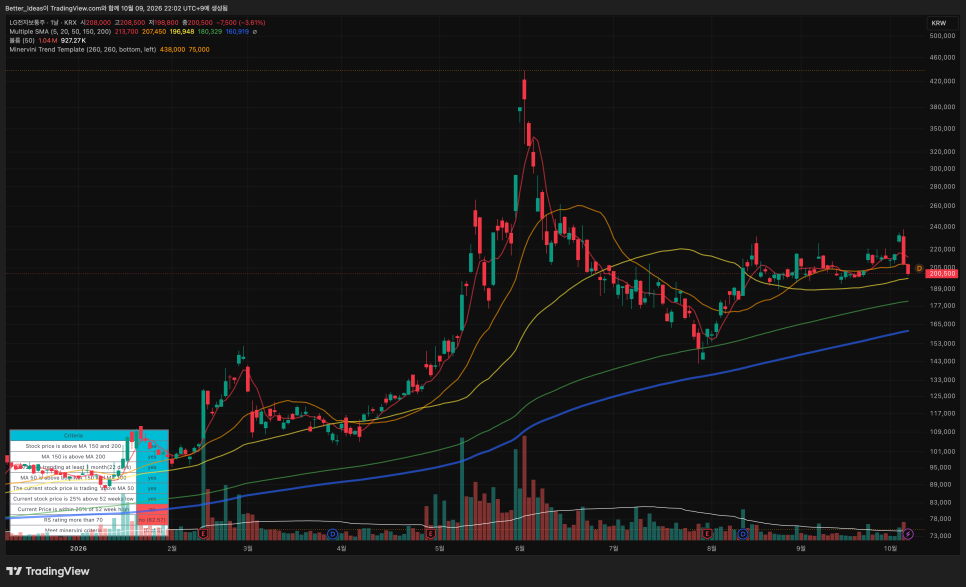The image size is (966, 587).
Task: Open the April dividend D marker
Action: [x=333, y=533]
